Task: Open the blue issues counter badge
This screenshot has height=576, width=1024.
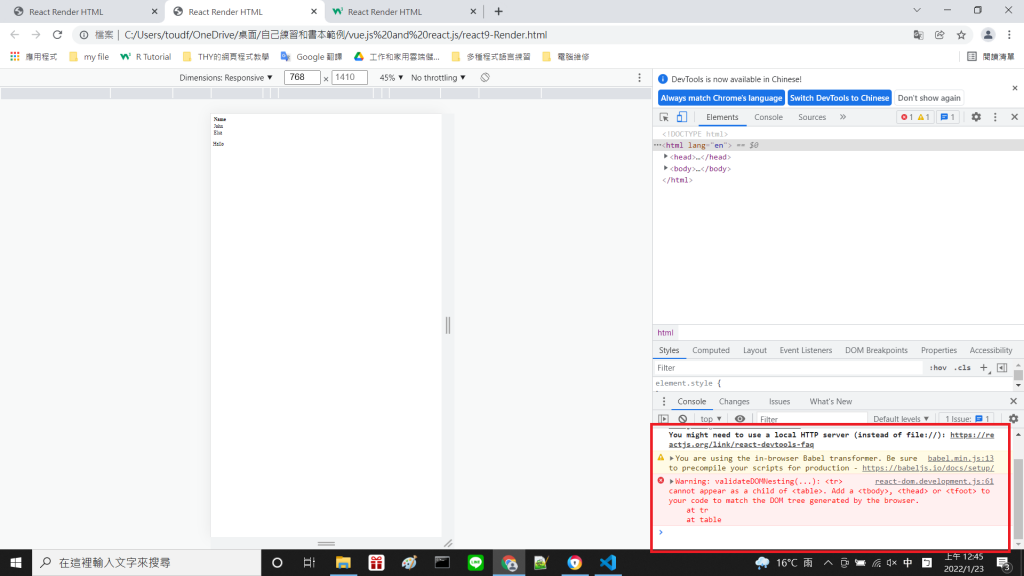Action: pyautogui.click(x=948, y=117)
